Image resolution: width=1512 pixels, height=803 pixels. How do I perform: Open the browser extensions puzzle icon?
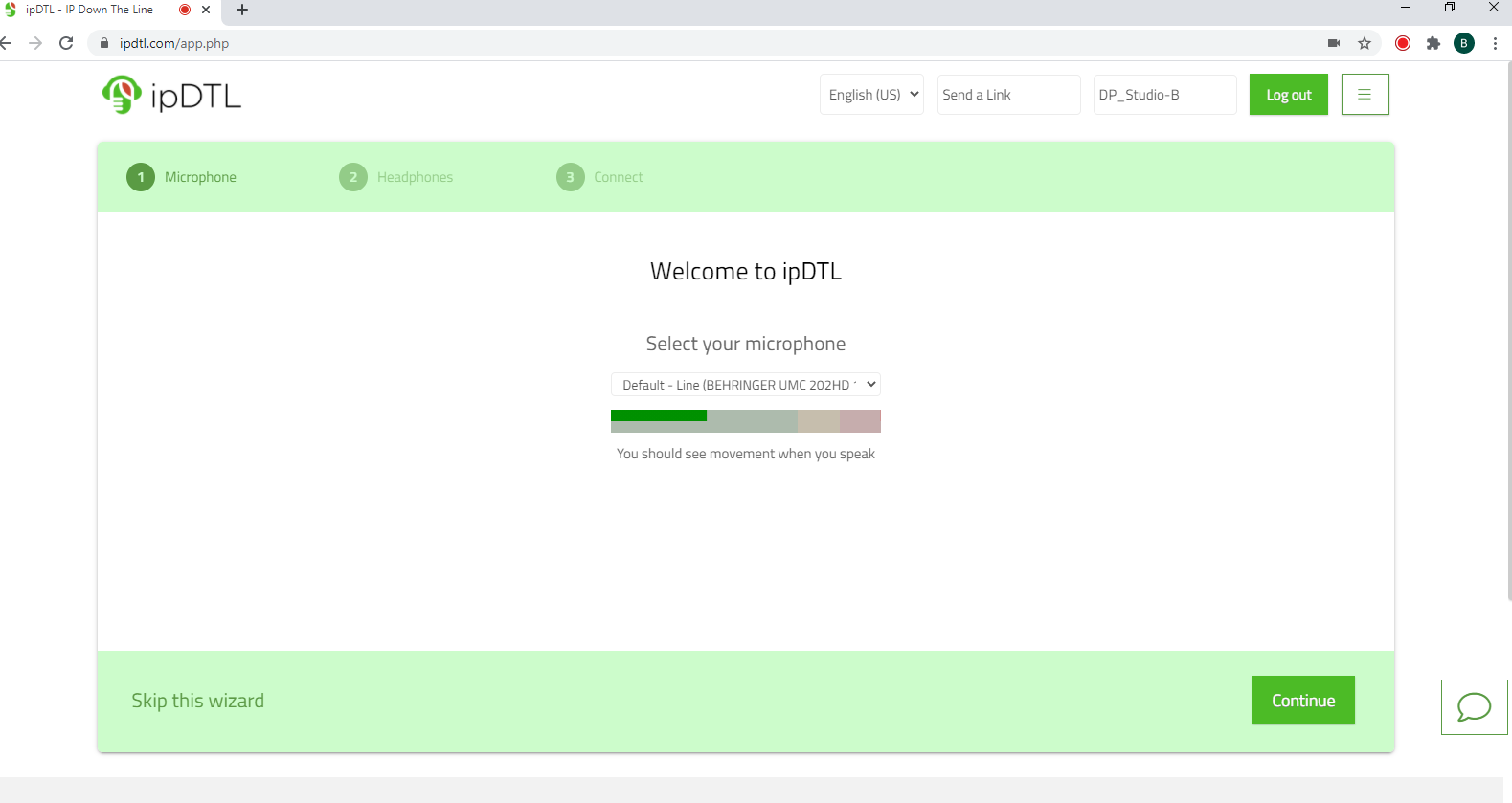tap(1433, 43)
